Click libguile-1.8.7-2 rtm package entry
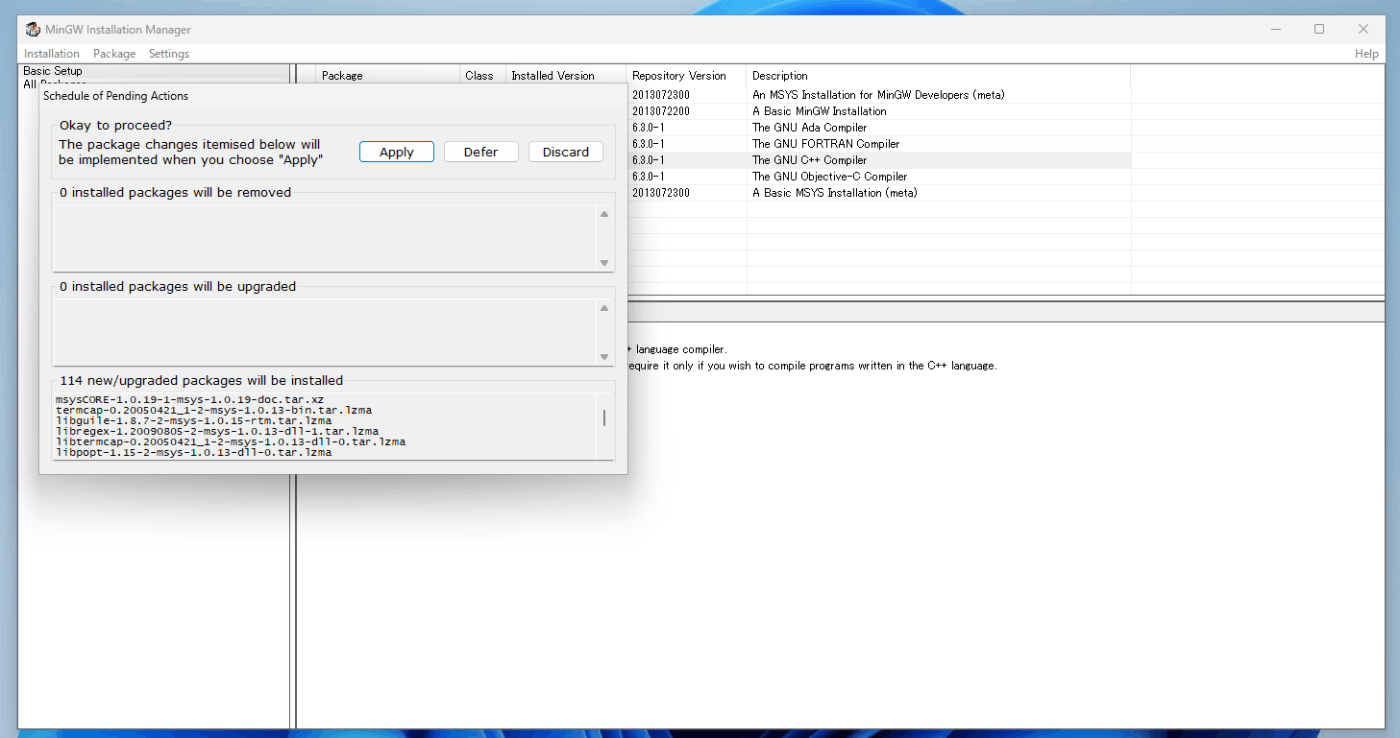Screen dimensions: 1400x738 [194, 421]
